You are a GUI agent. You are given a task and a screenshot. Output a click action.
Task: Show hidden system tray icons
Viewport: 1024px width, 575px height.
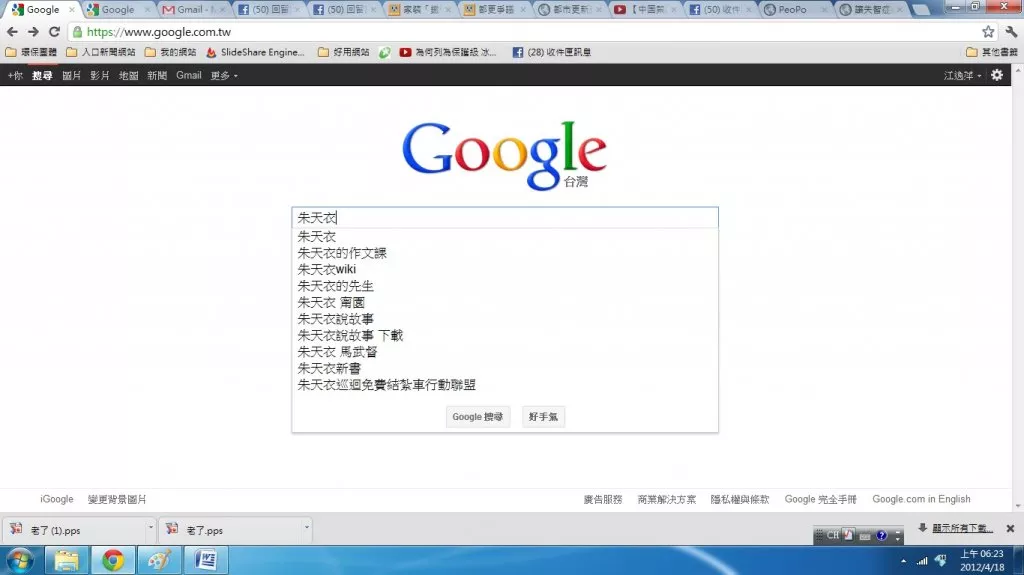(903, 561)
